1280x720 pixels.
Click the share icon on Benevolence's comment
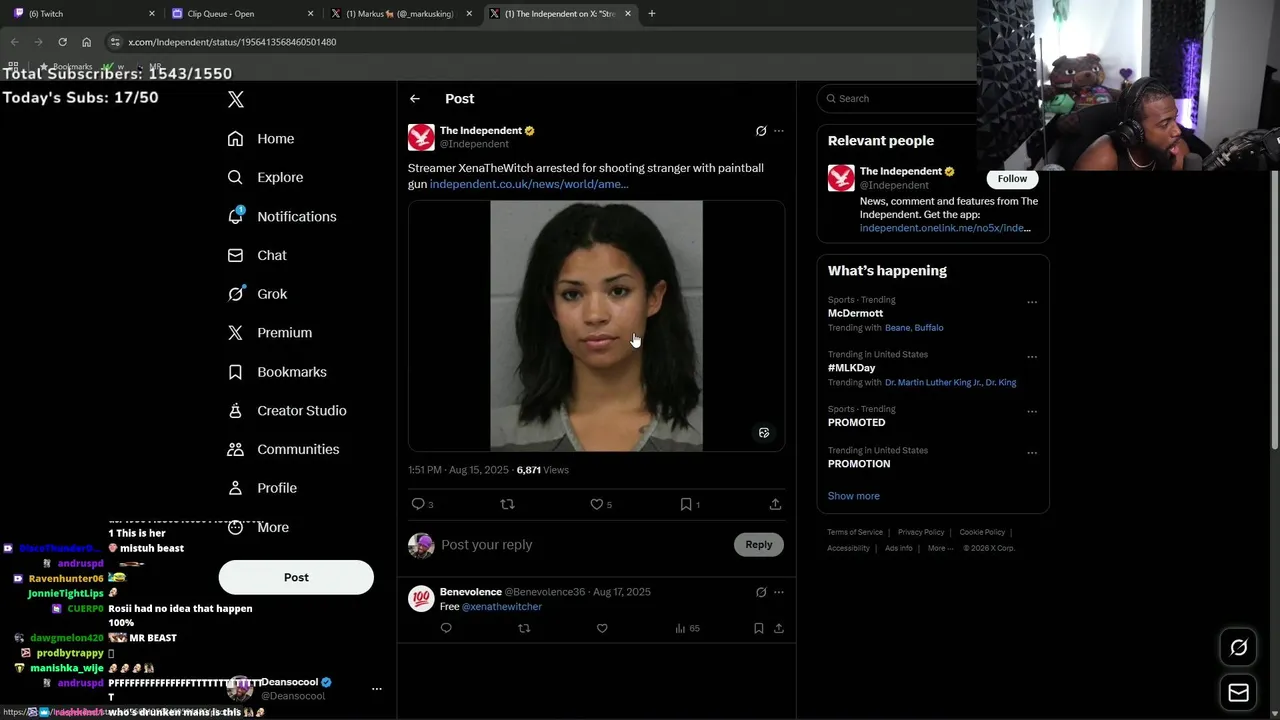tap(779, 628)
